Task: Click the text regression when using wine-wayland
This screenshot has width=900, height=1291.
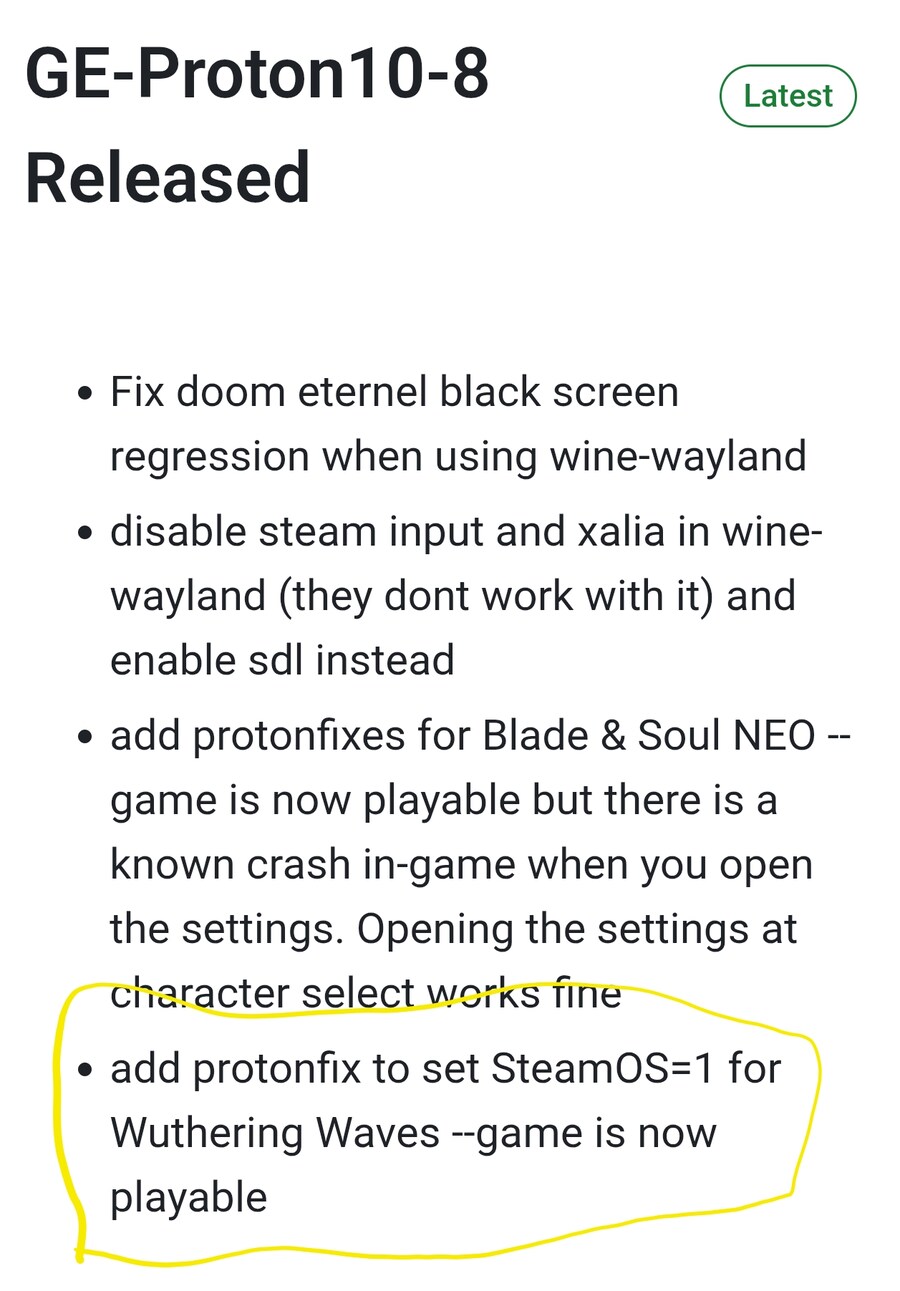Action: pos(458,456)
